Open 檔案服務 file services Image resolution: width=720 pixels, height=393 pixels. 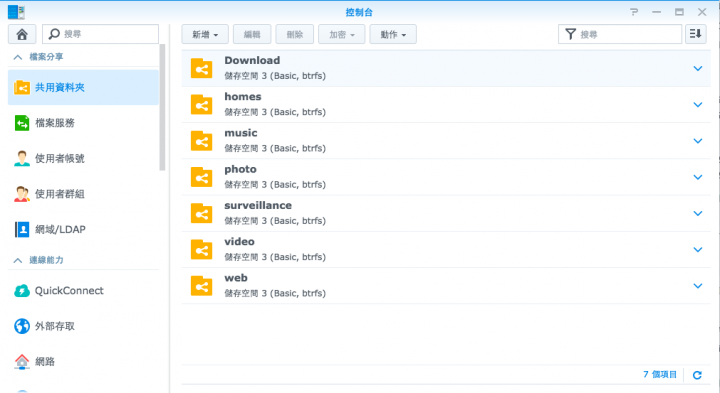click(x=83, y=123)
